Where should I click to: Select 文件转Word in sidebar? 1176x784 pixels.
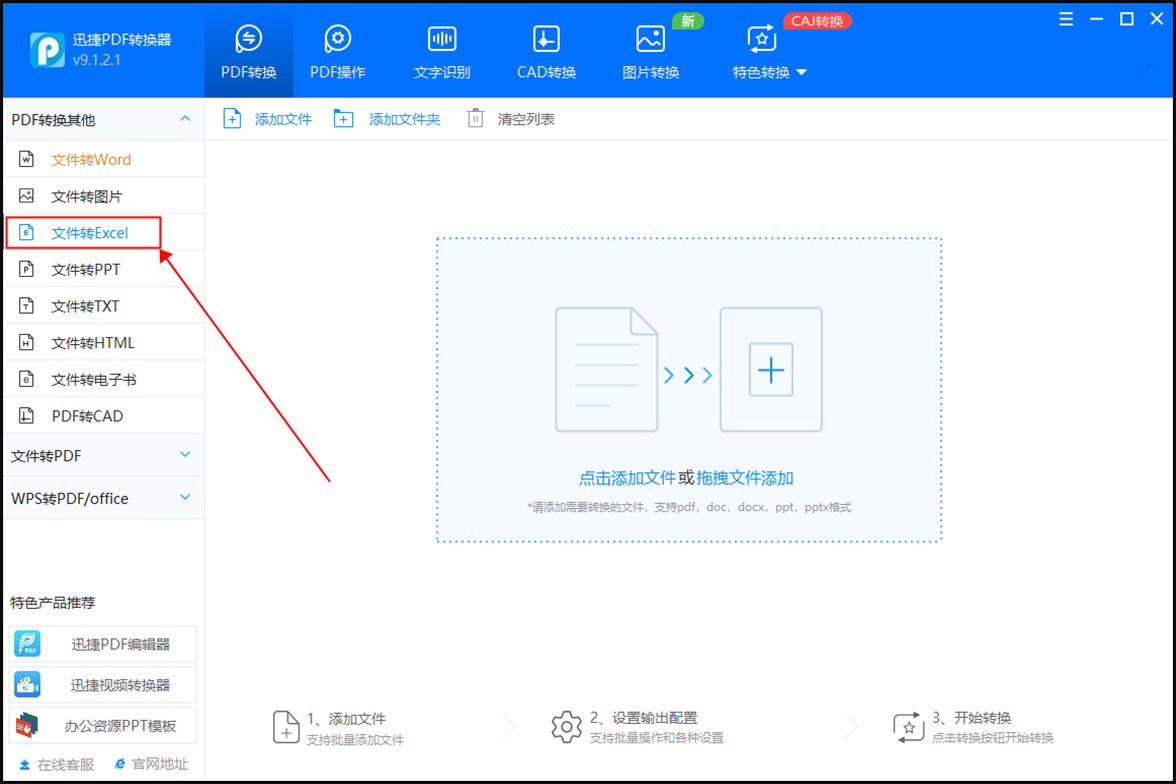click(104, 159)
